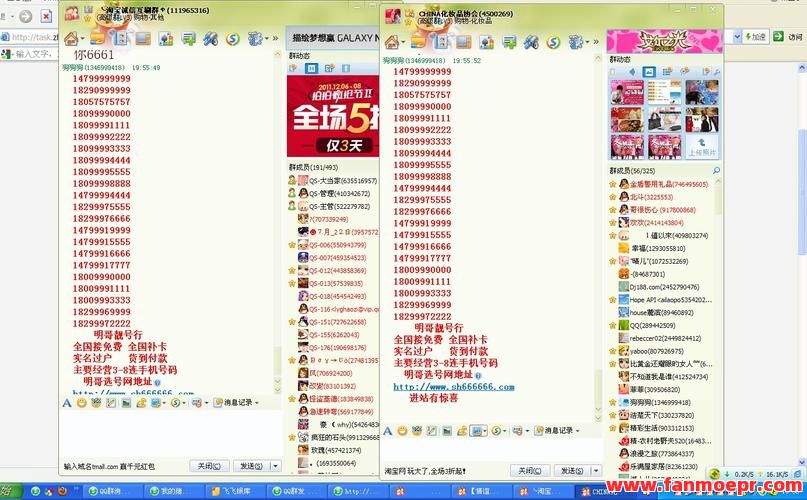807x500 pixels.
Task: Click send image icon in CHINA化妆品协会 input toolbar
Action: tap(447, 430)
